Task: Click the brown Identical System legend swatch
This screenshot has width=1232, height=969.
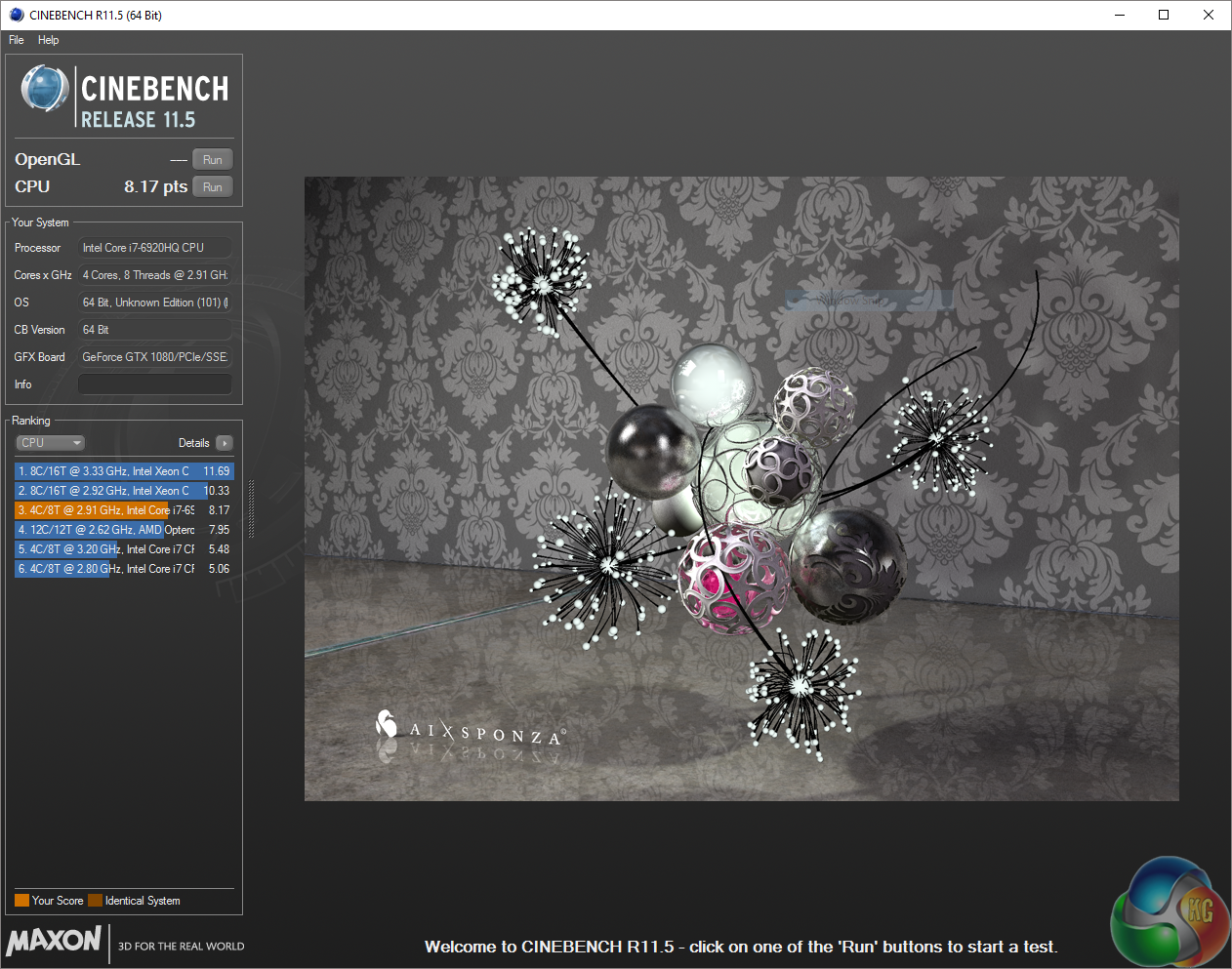Action: coord(95,901)
